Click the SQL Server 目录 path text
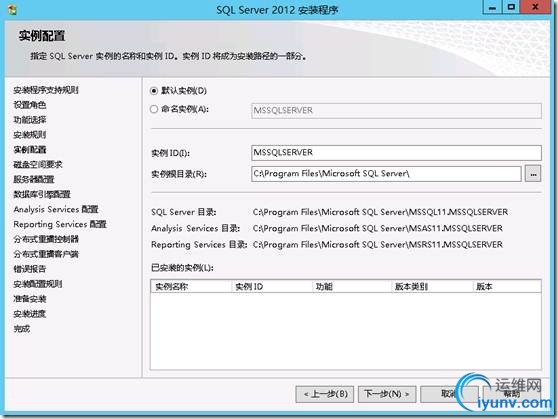 click(380, 212)
